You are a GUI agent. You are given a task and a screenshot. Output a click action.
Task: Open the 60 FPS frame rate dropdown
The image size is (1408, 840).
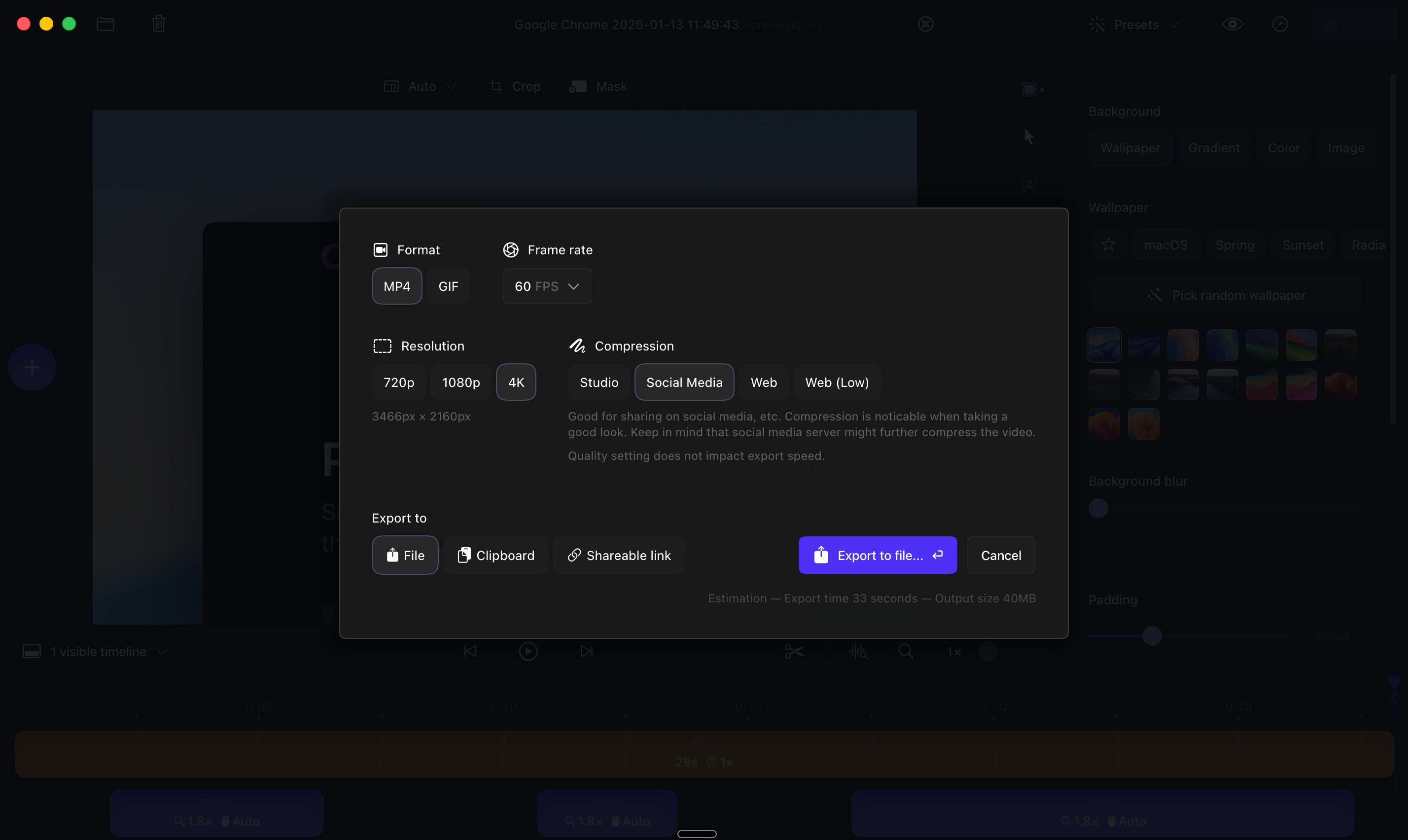[x=547, y=286]
